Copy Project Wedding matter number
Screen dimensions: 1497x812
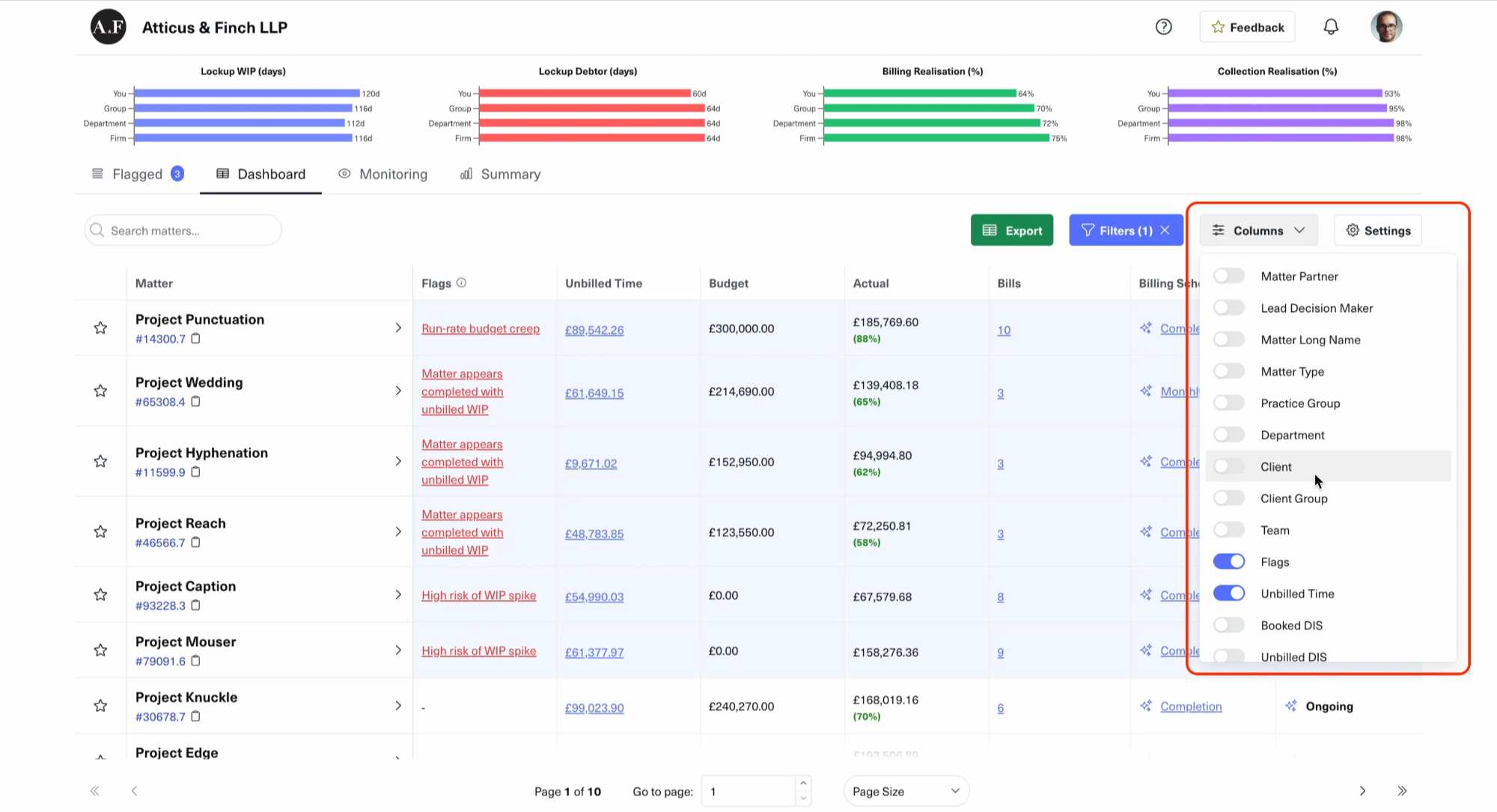(x=196, y=402)
